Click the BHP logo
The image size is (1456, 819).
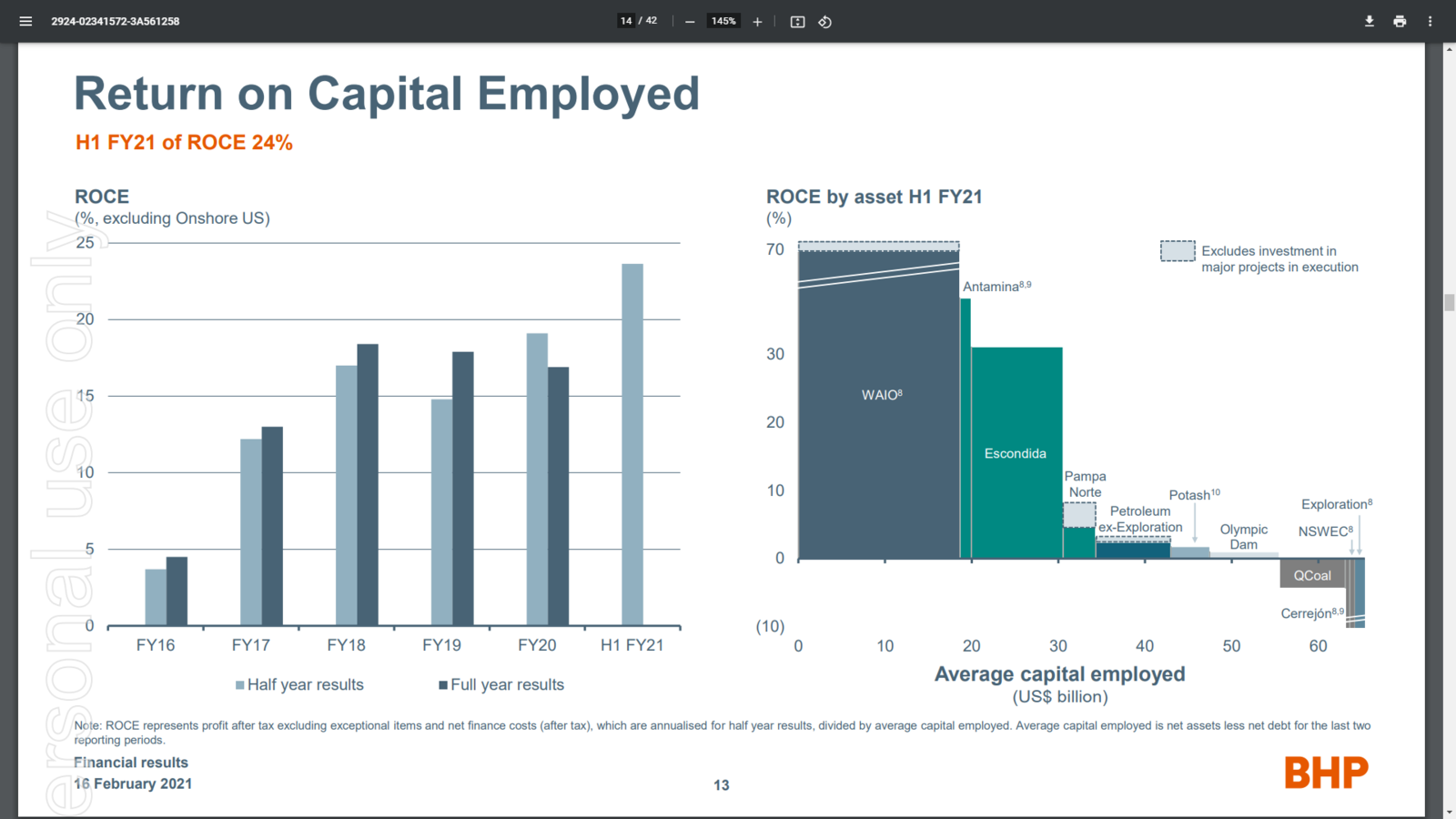[1327, 773]
